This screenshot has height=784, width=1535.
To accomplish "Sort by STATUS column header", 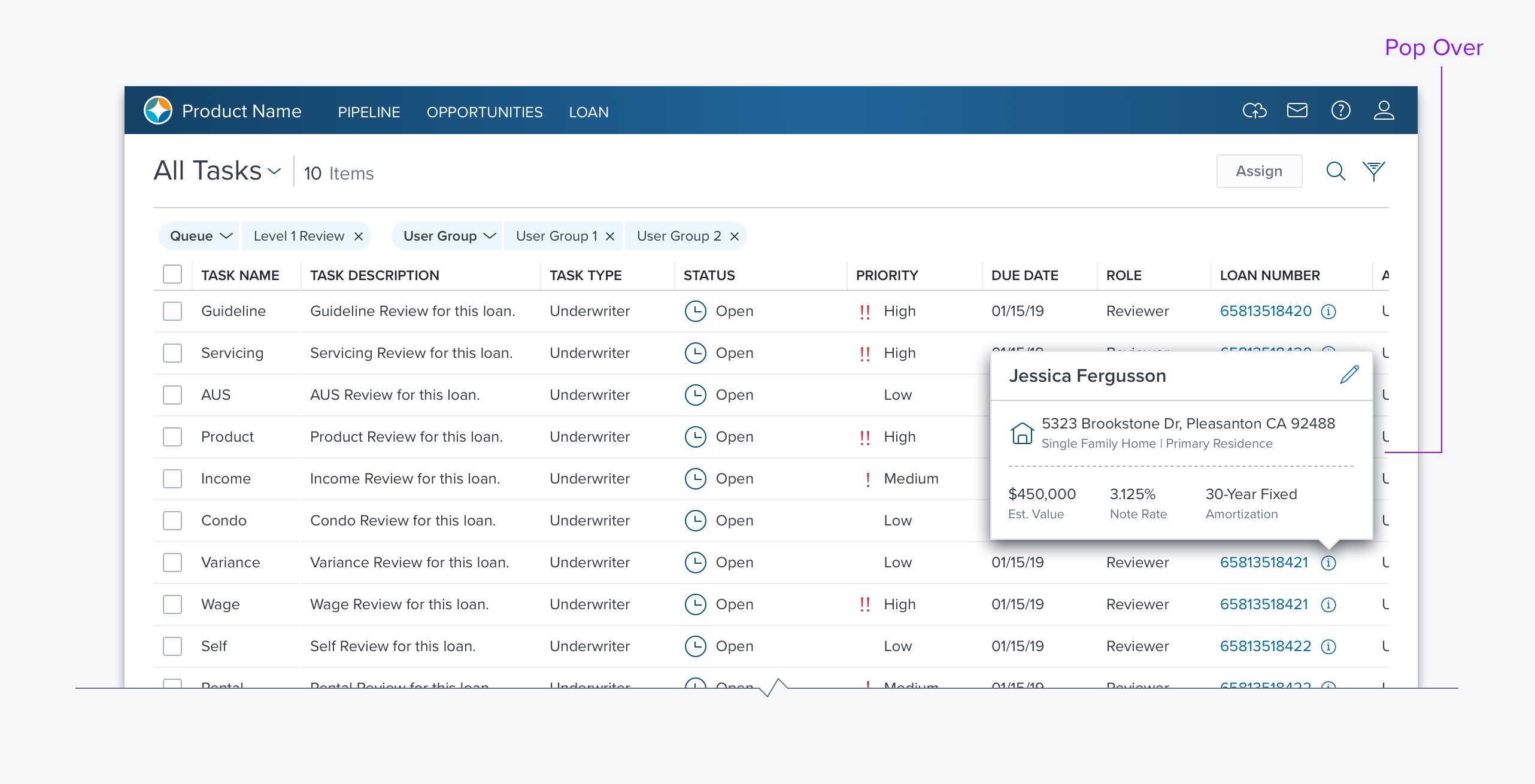I will pos(709,275).
